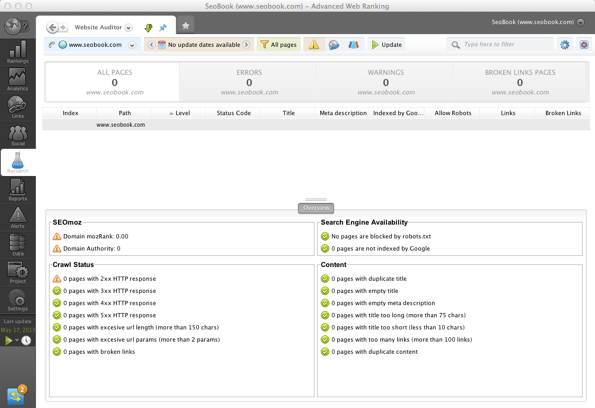Viewport: 595px width, 408px height.
Task: Click the green play update icon in sidebar
Action: click(8, 340)
